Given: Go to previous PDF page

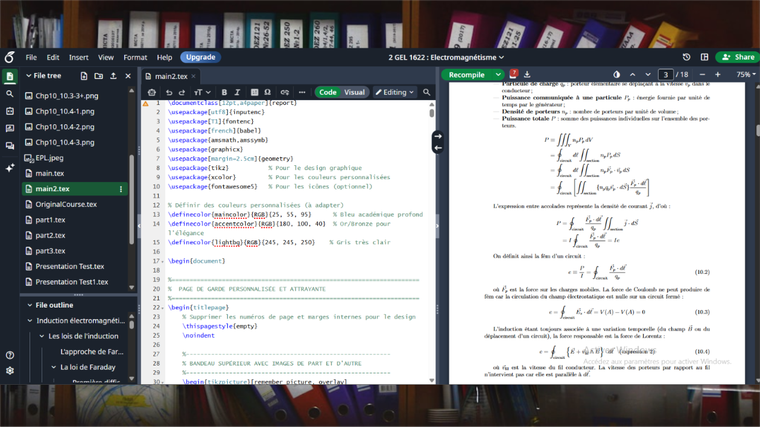Looking at the screenshot, I should point(633,75).
